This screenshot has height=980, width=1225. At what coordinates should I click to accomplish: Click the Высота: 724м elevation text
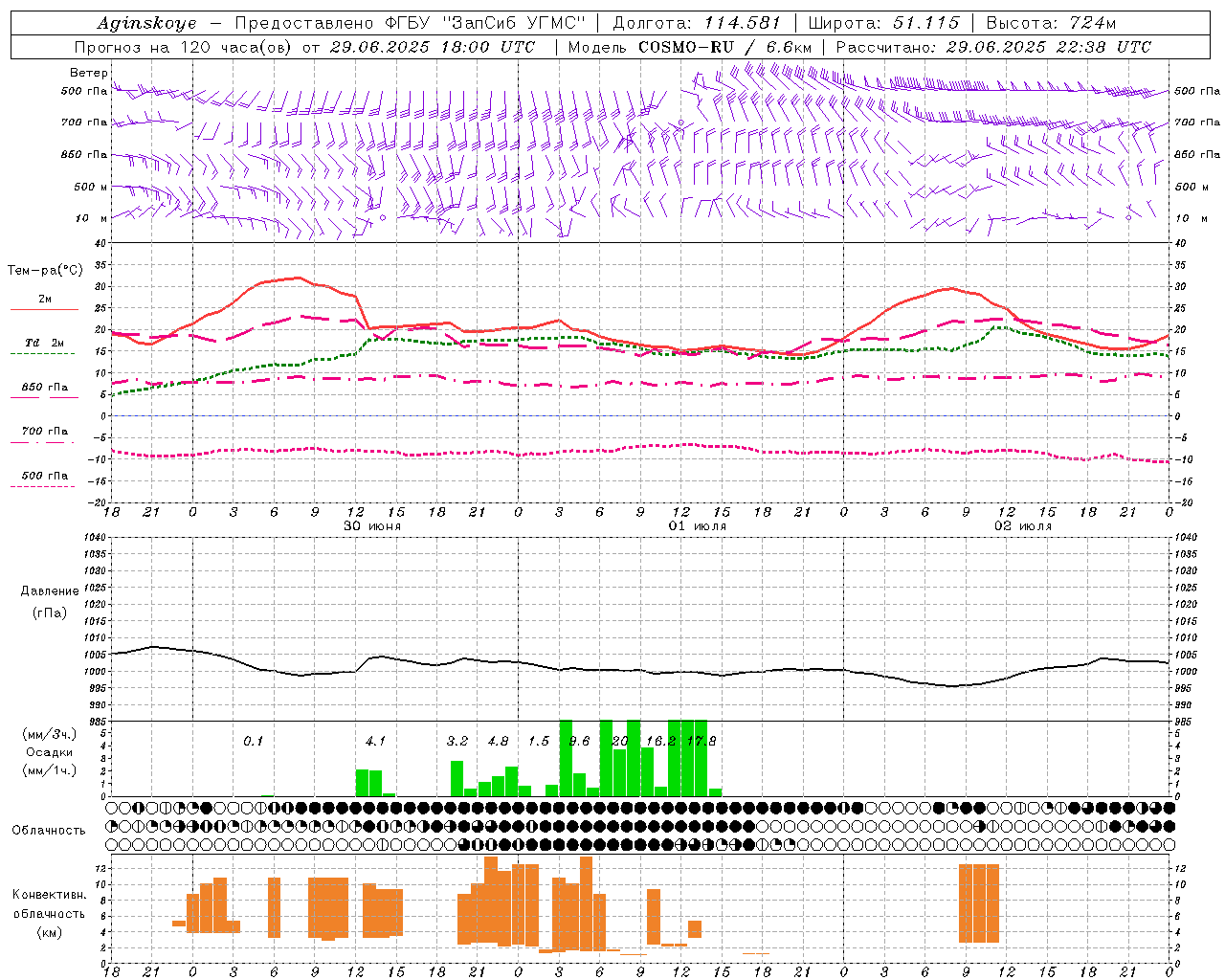1051,23
